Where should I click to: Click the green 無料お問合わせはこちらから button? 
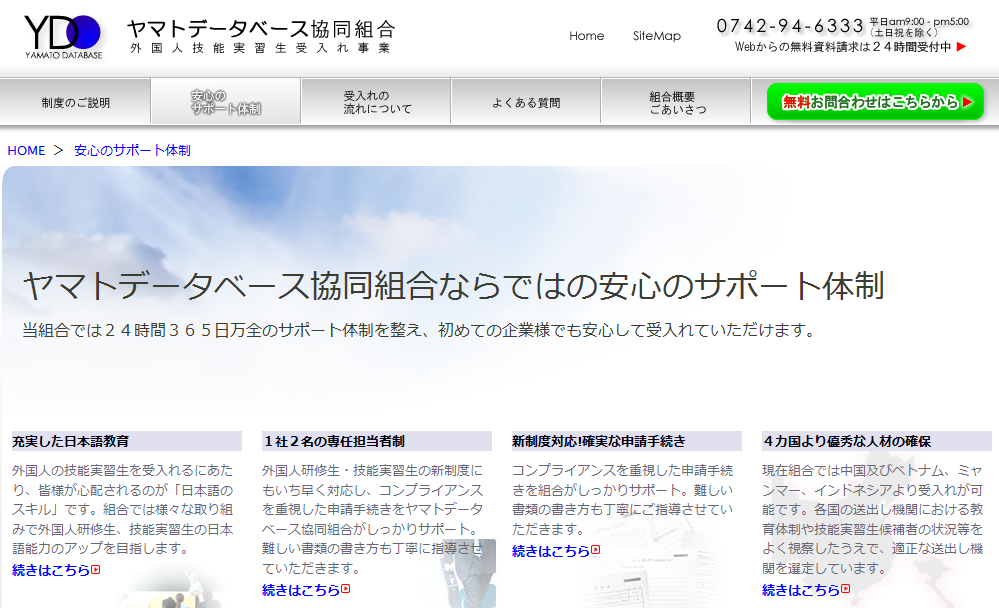[875, 101]
